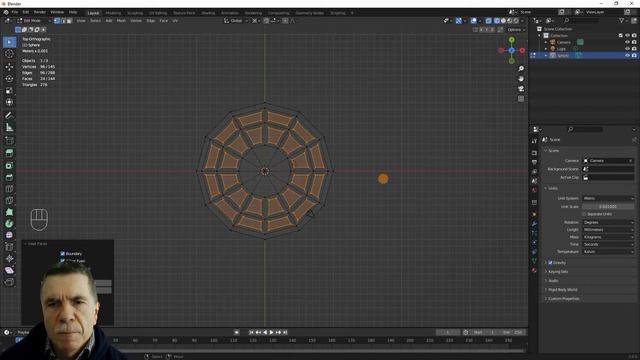The width and height of the screenshot is (640, 360).
Task: Select the Rotate tool
Action: (x=9, y=78)
